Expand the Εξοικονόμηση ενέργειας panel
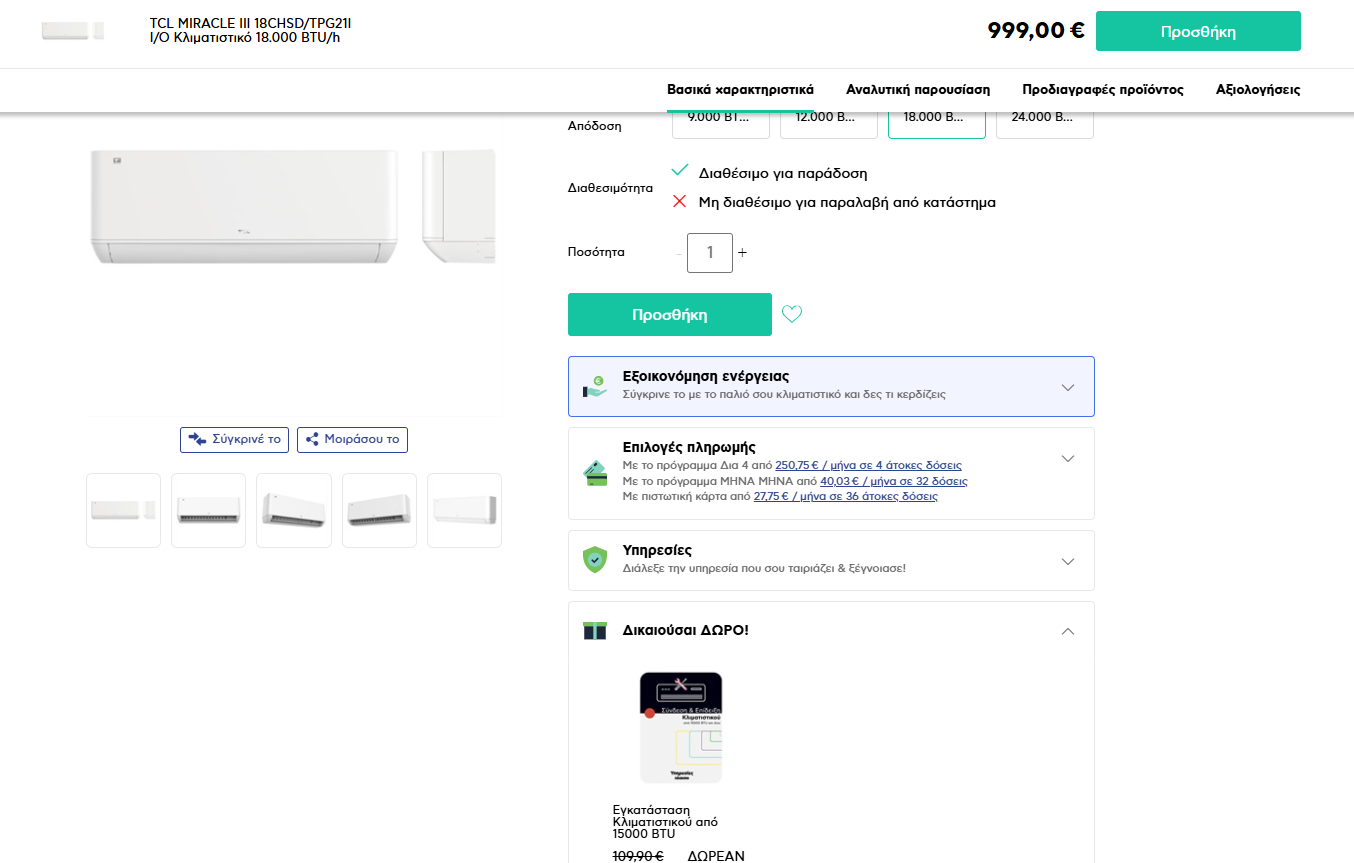 [x=831, y=386]
